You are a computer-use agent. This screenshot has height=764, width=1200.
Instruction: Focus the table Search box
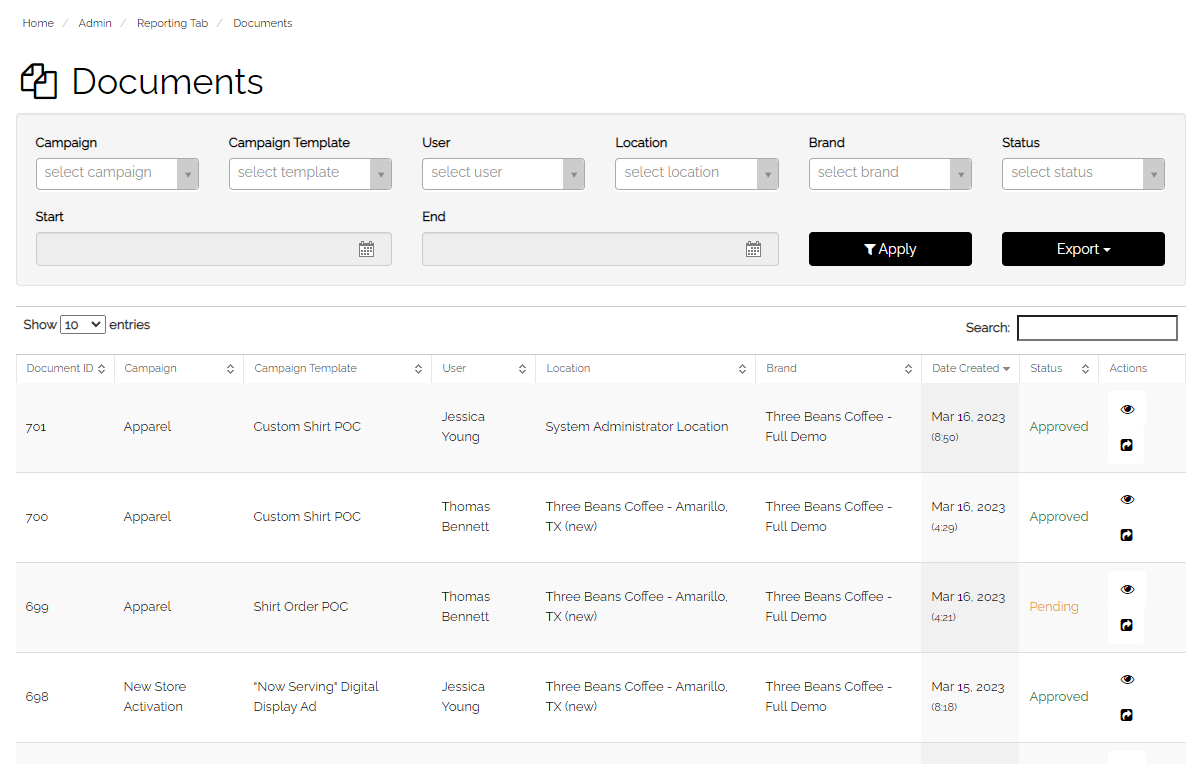click(1097, 327)
